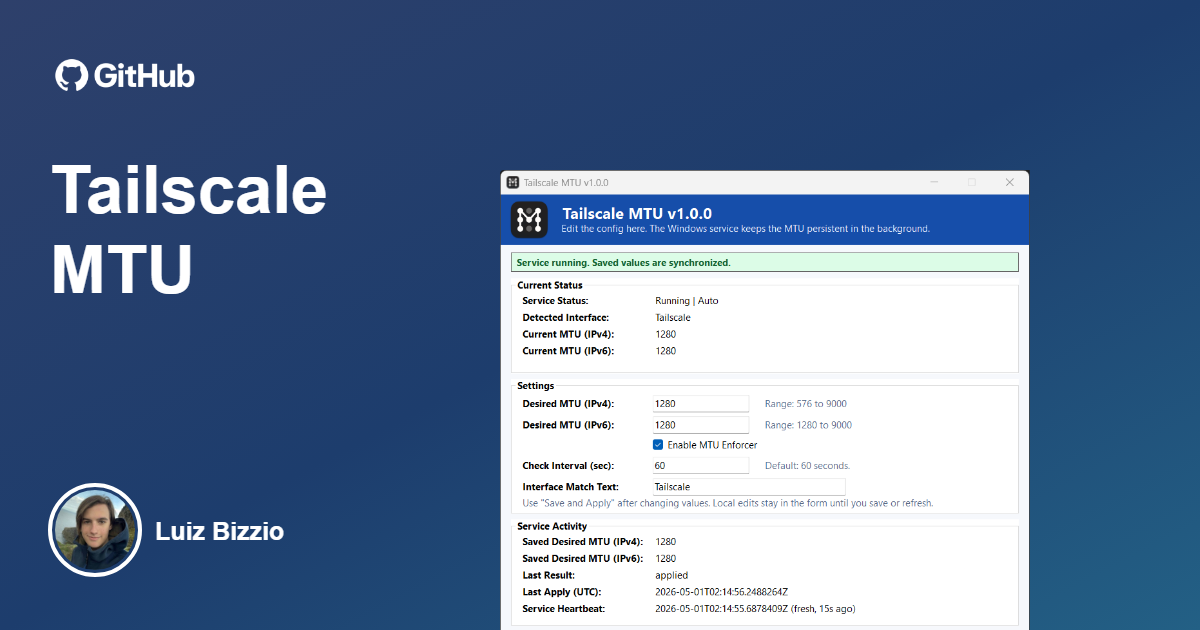Click the Last Result value 'applied'
Viewport: 1200px width, 630px height.
pyautogui.click(x=672, y=575)
